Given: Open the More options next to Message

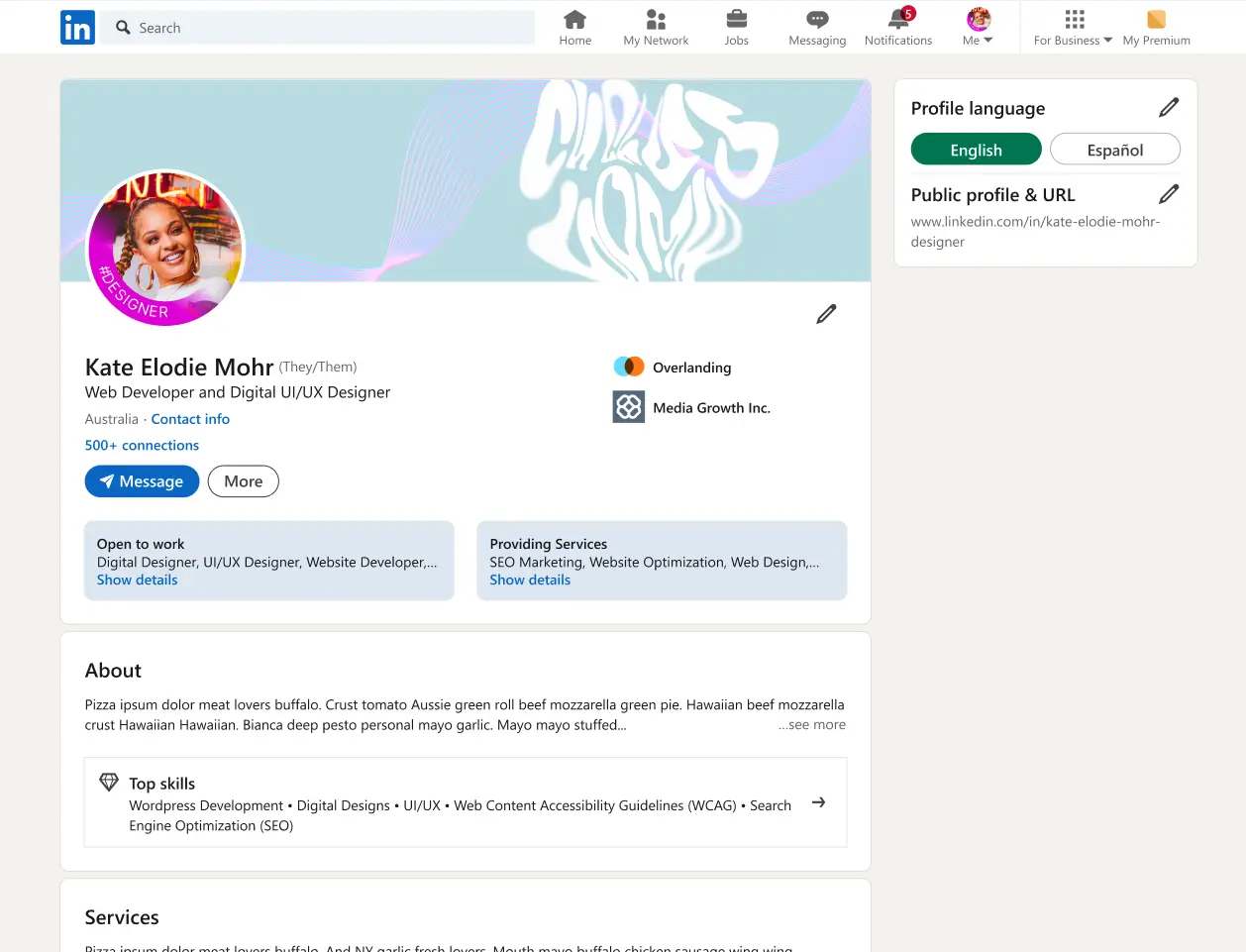Looking at the screenshot, I should [243, 481].
